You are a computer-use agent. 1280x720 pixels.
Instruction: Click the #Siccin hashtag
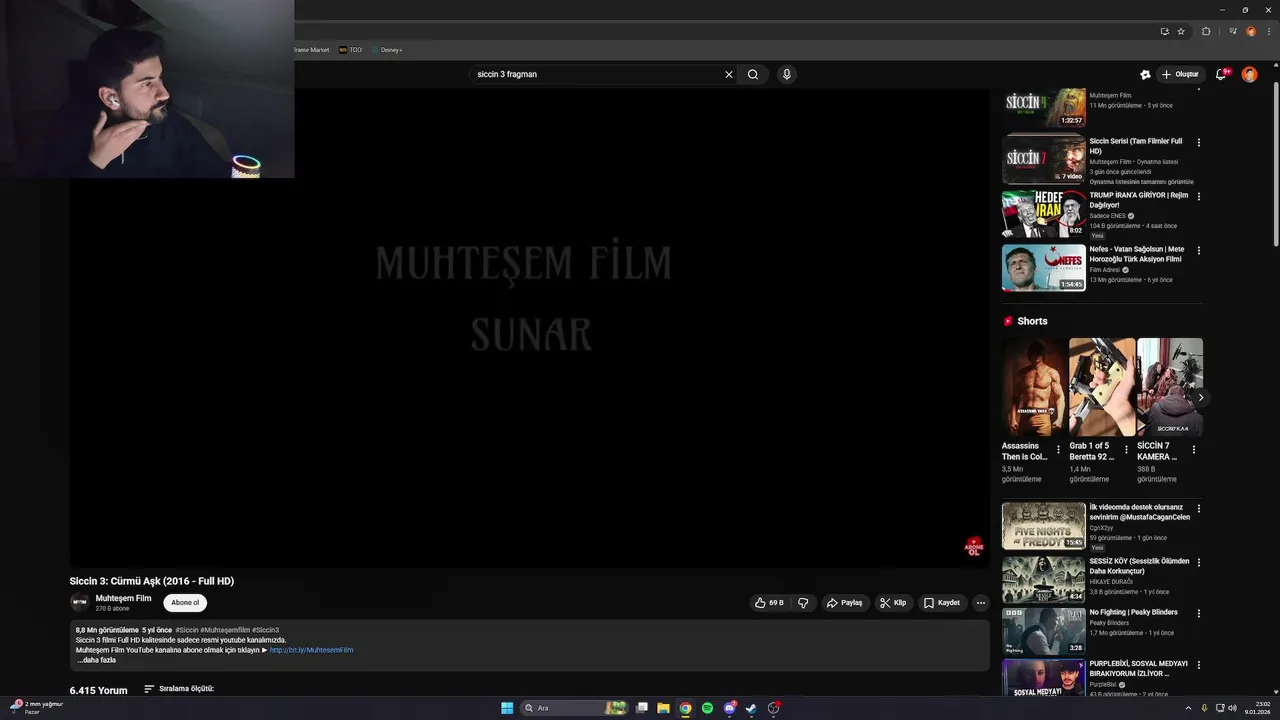point(187,630)
